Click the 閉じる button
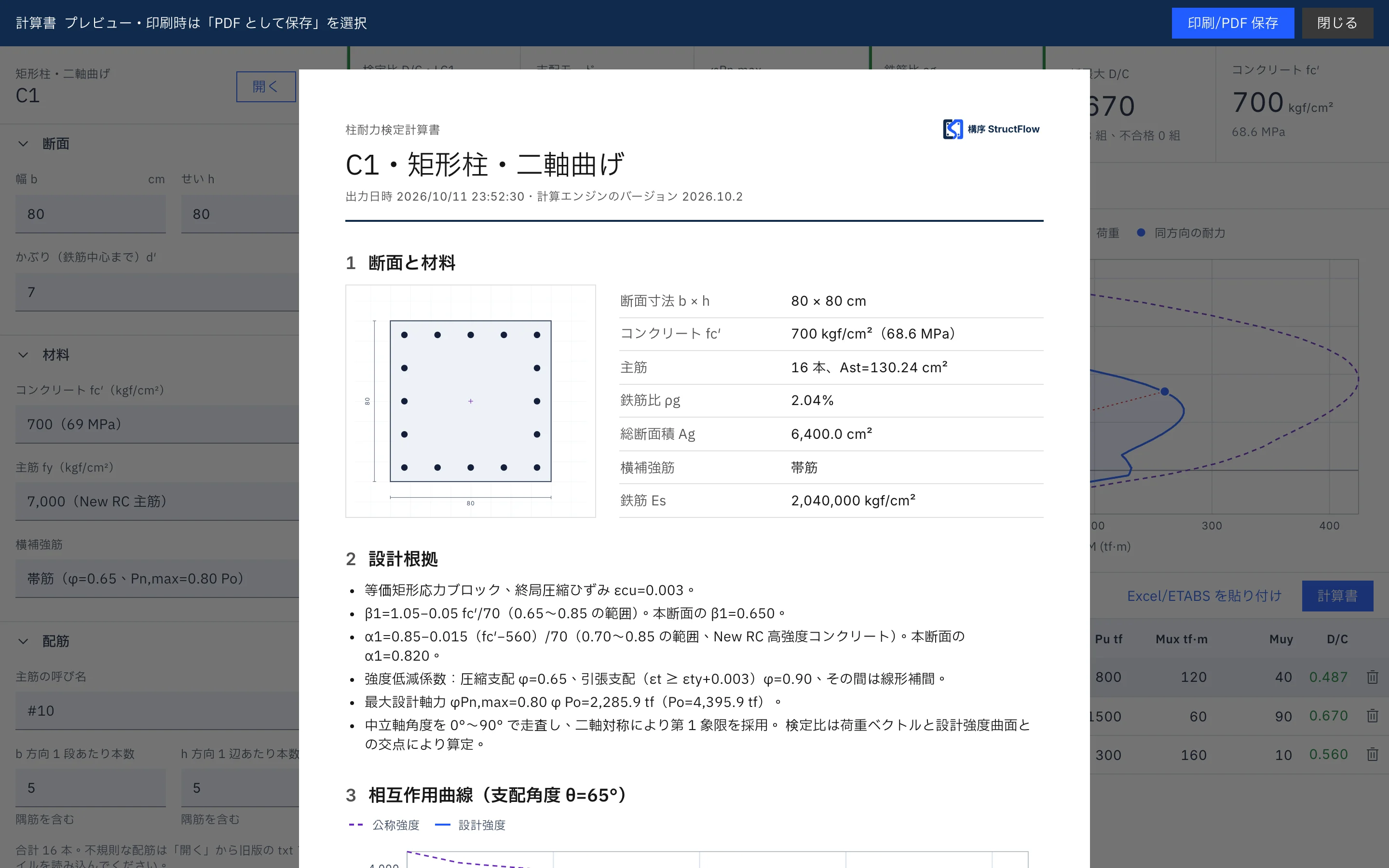This screenshot has width=1389, height=868. pyautogui.click(x=1337, y=23)
